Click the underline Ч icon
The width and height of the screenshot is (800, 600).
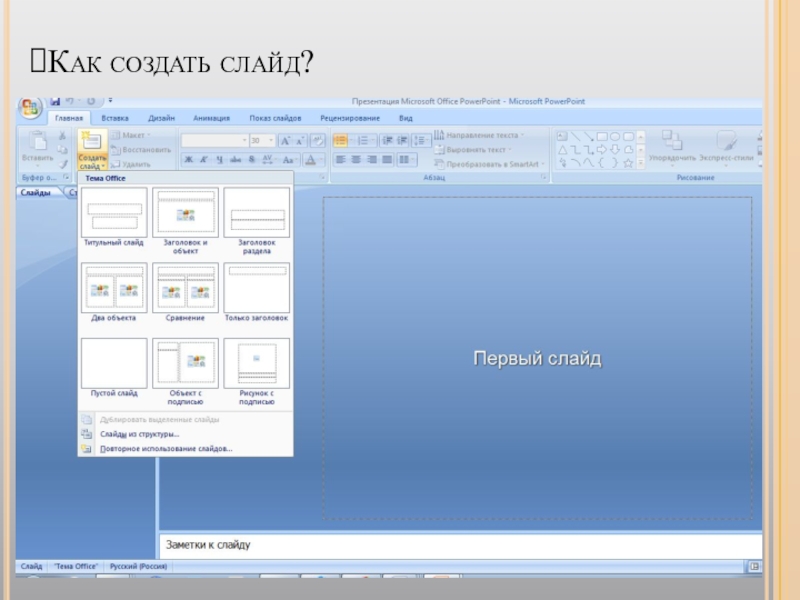219,159
